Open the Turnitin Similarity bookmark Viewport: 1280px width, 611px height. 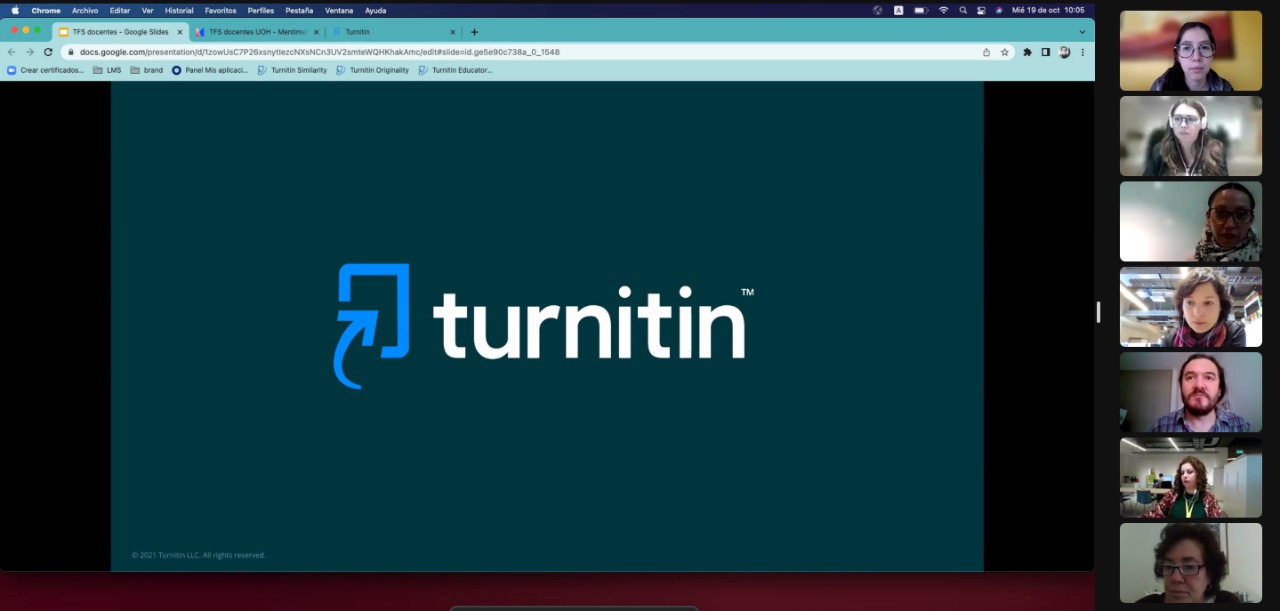292,70
